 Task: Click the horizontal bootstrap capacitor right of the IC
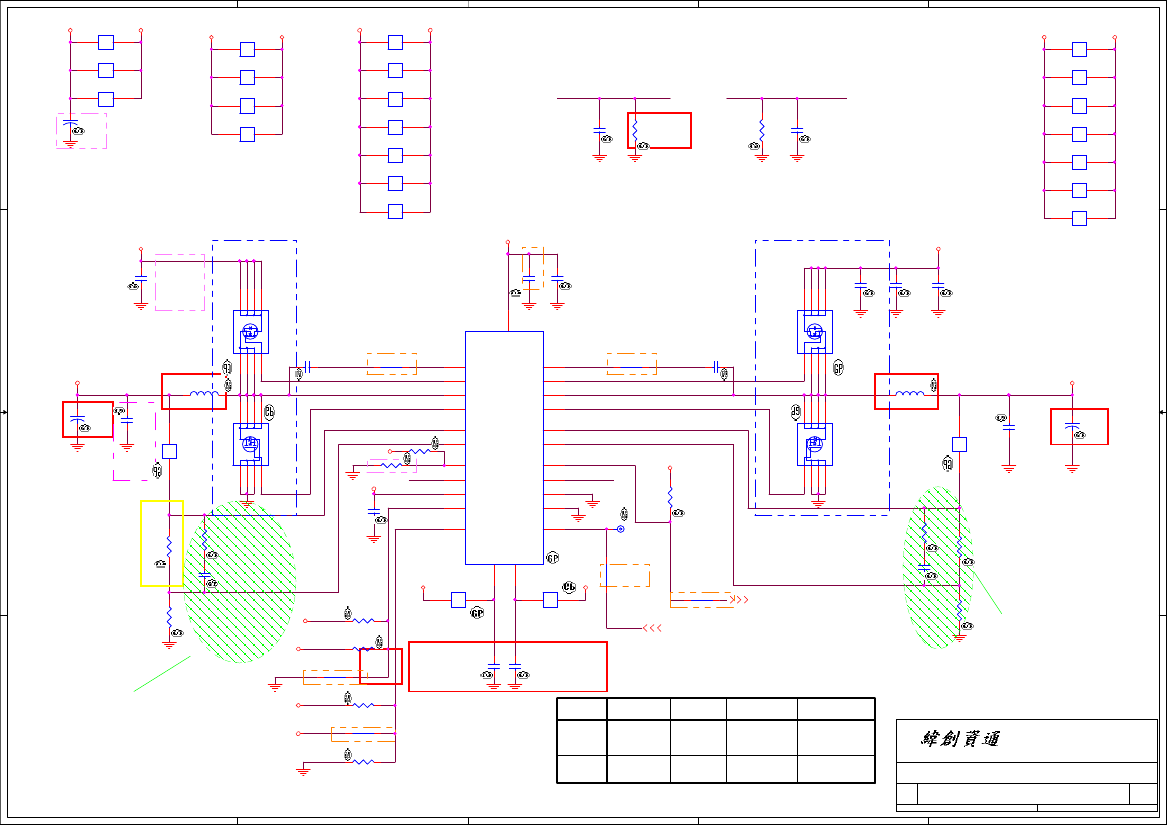coord(716,366)
